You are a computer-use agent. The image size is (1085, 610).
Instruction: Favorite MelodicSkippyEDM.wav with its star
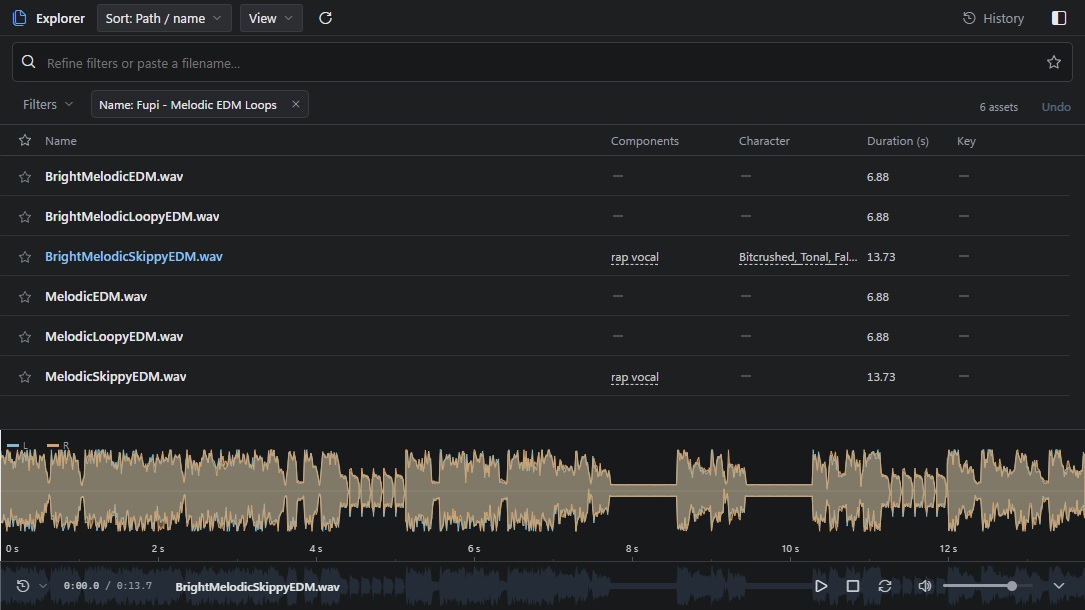(x=25, y=377)
